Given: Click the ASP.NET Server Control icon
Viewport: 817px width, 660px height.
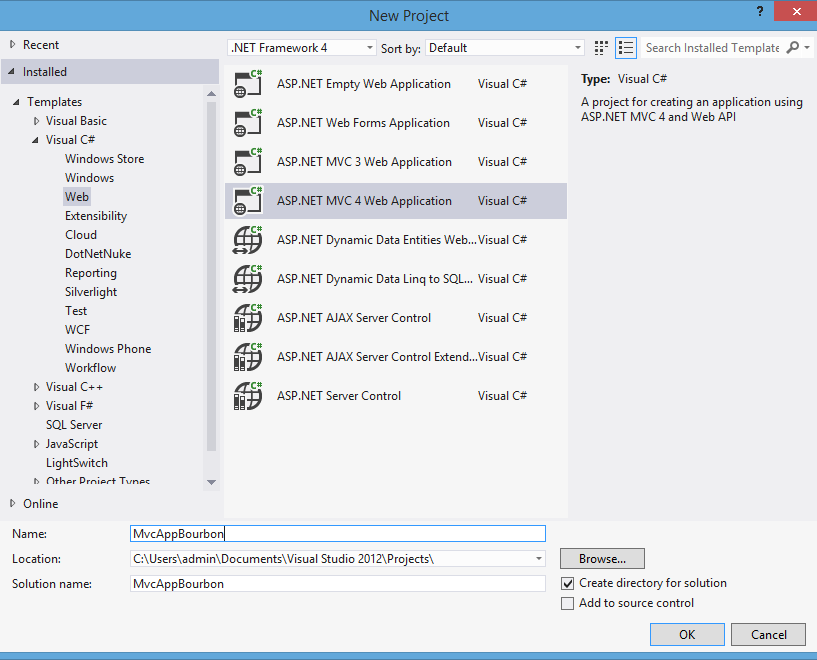Looking at the screenshot, I should click(x=247, y=396).
